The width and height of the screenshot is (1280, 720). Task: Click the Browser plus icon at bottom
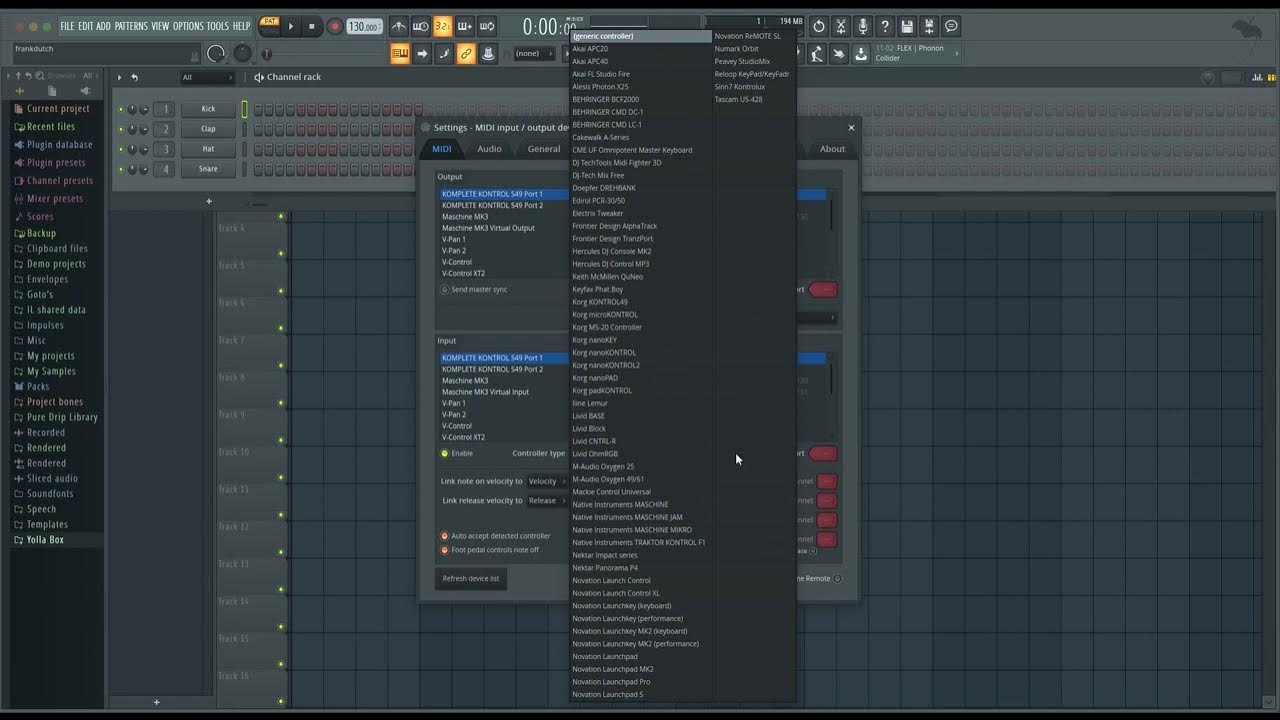coord(156,702)
